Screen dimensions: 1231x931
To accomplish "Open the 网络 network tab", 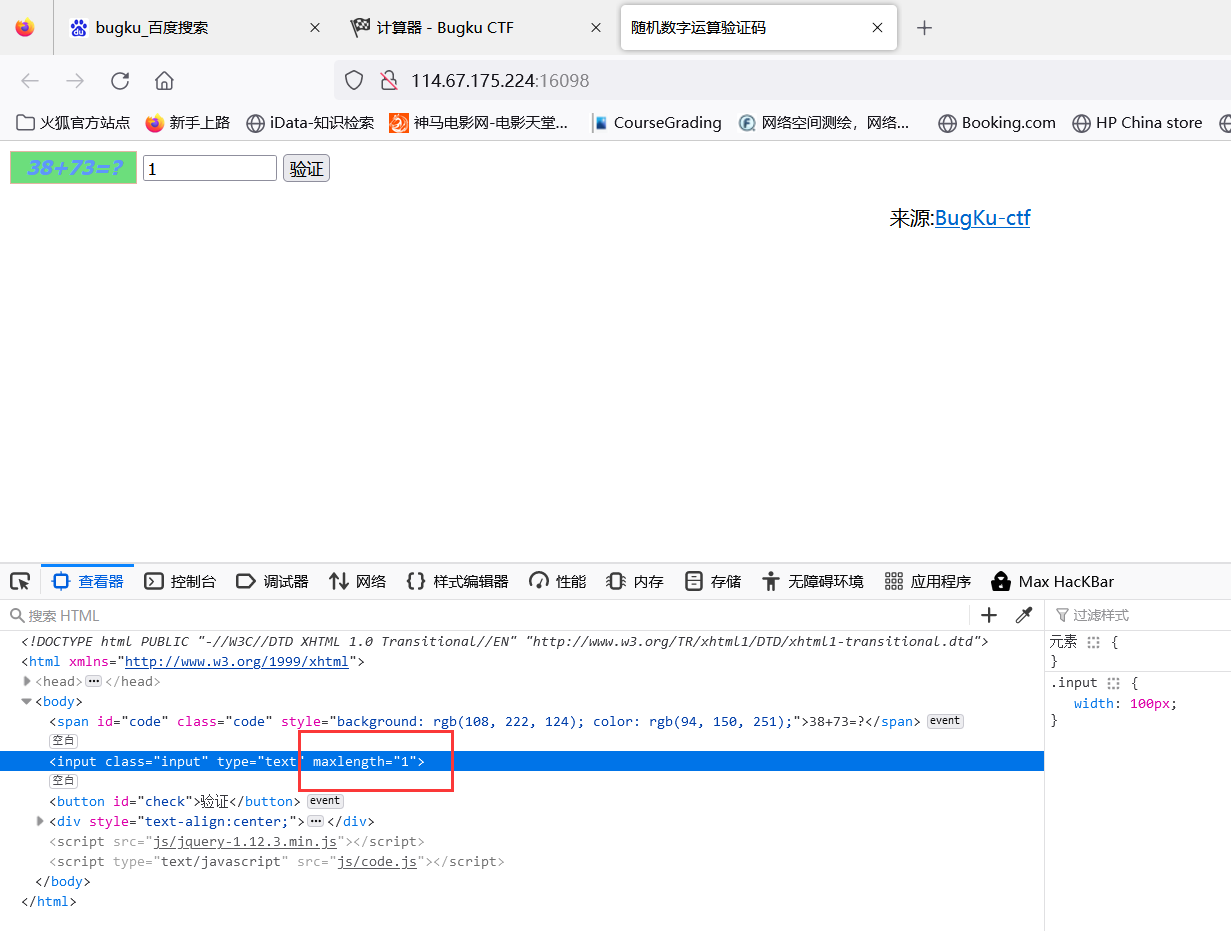I will [357, 581].
